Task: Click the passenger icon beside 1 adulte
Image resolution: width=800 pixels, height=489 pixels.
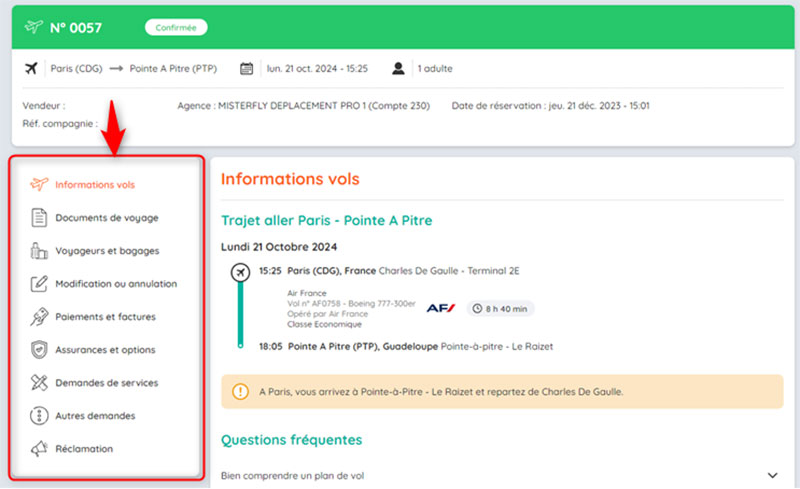Action: [398, 68]
